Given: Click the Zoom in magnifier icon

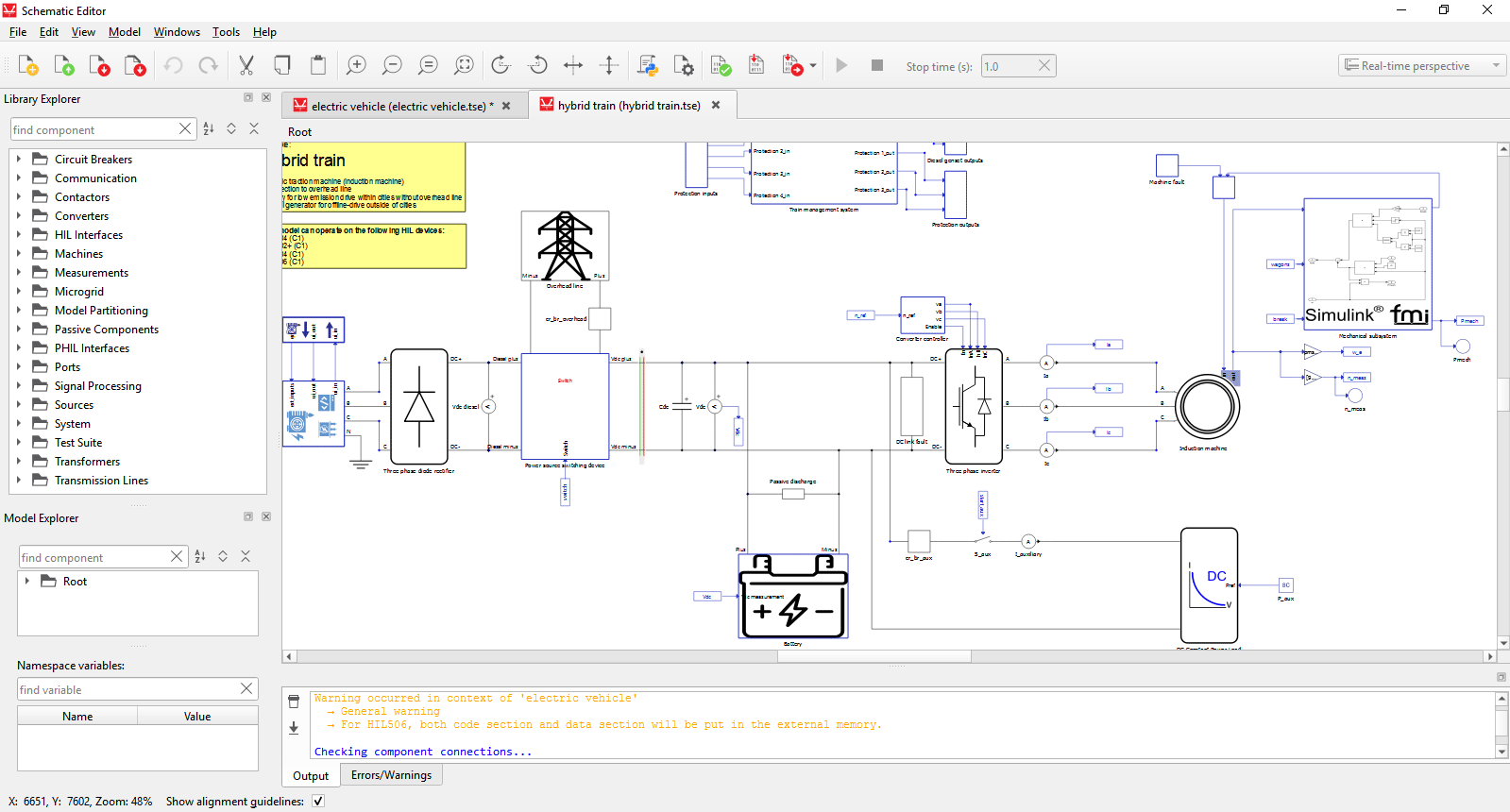Looking at the screenshot, I should click(356, 65).
